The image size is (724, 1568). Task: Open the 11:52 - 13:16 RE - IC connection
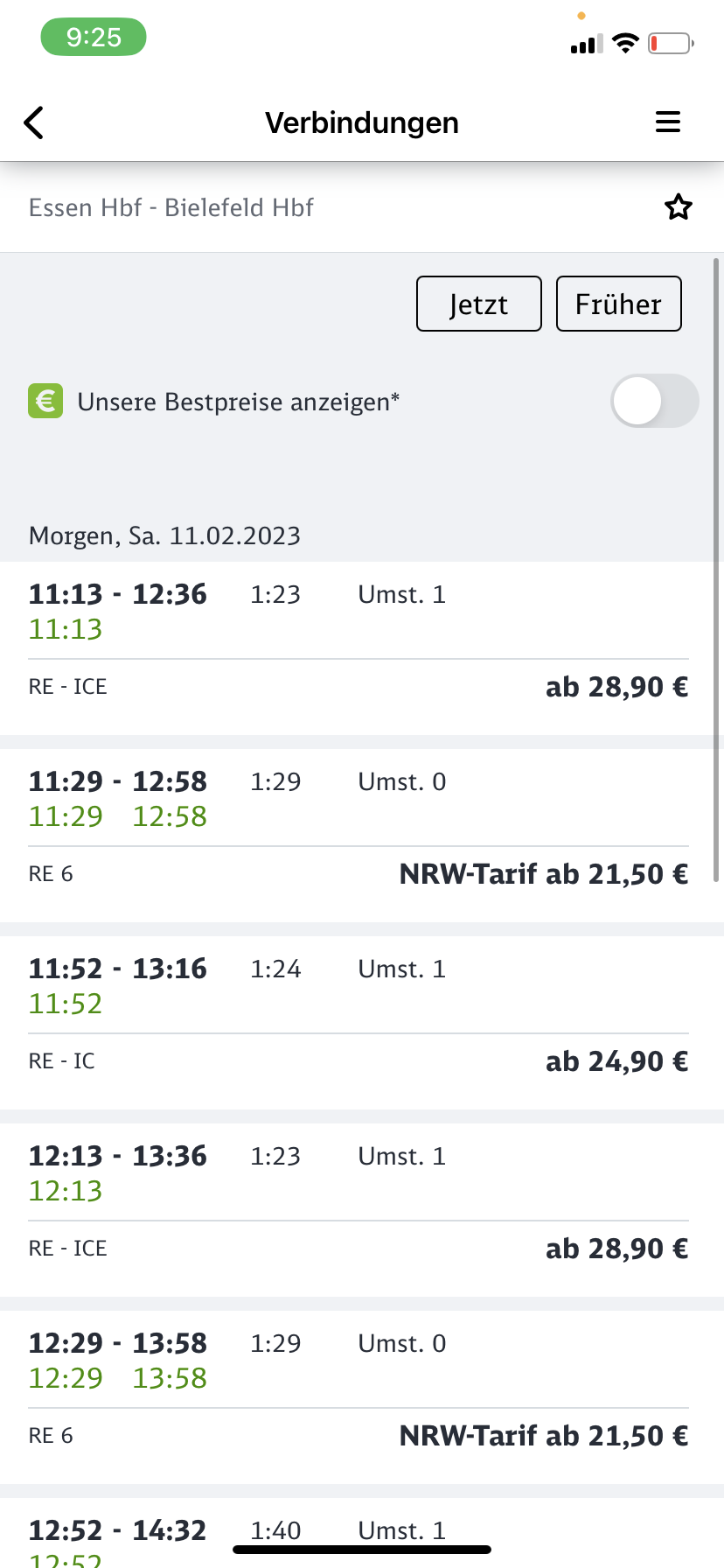coord(359,1022)
